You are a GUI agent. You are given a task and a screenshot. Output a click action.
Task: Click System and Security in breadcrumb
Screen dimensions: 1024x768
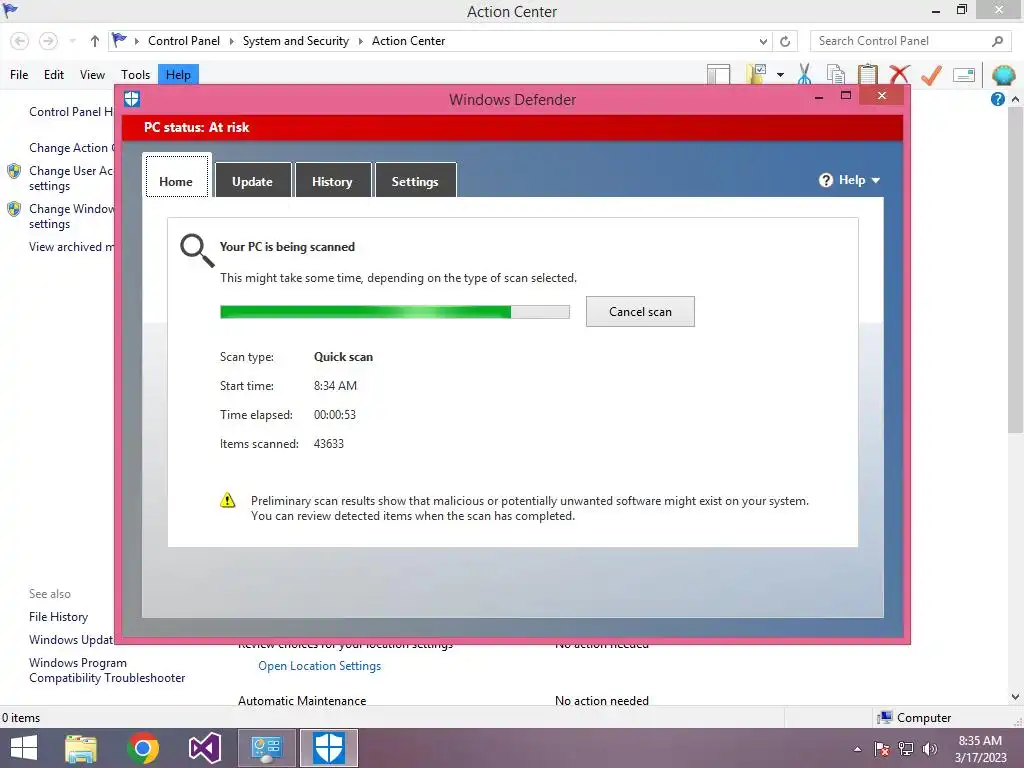pyautogui.click(x=296, y=41)
